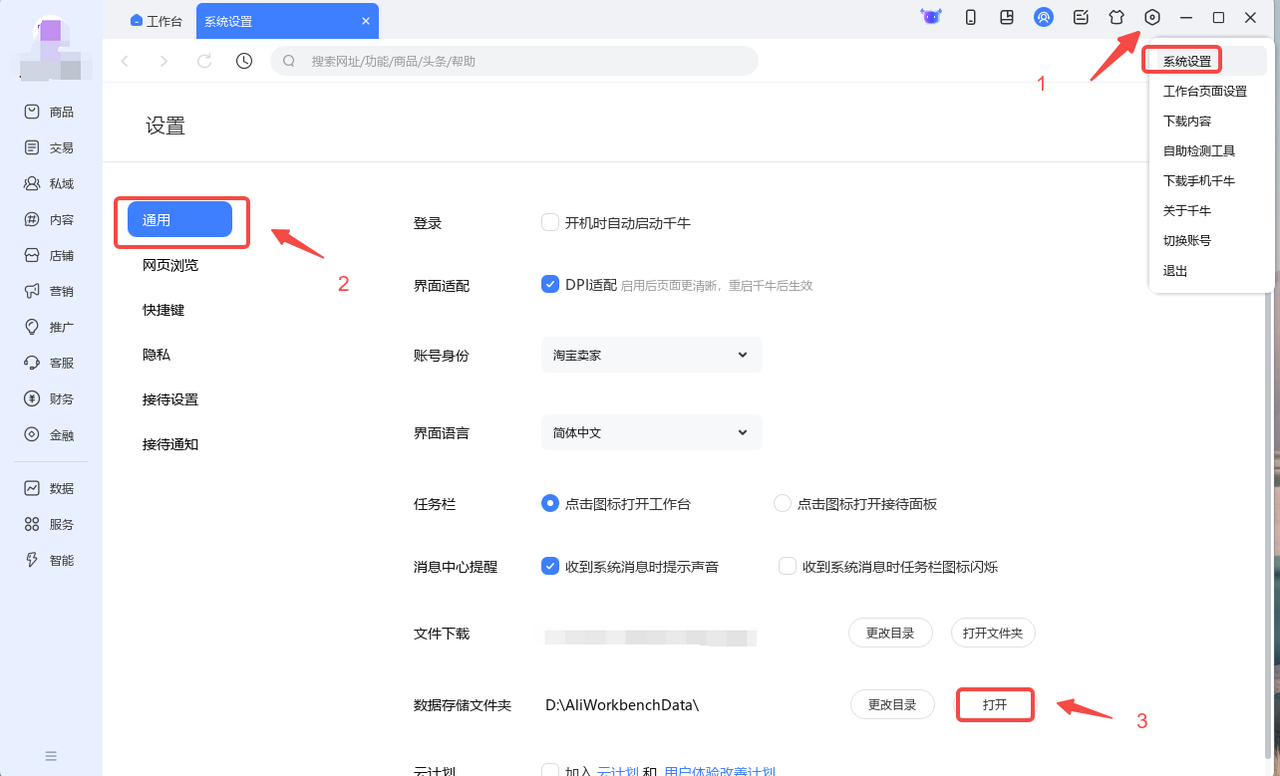The height and width of the screenshot is (776, 1280).
Task: Select 退出 in the dropdown menu
Action: point(1175,271)
